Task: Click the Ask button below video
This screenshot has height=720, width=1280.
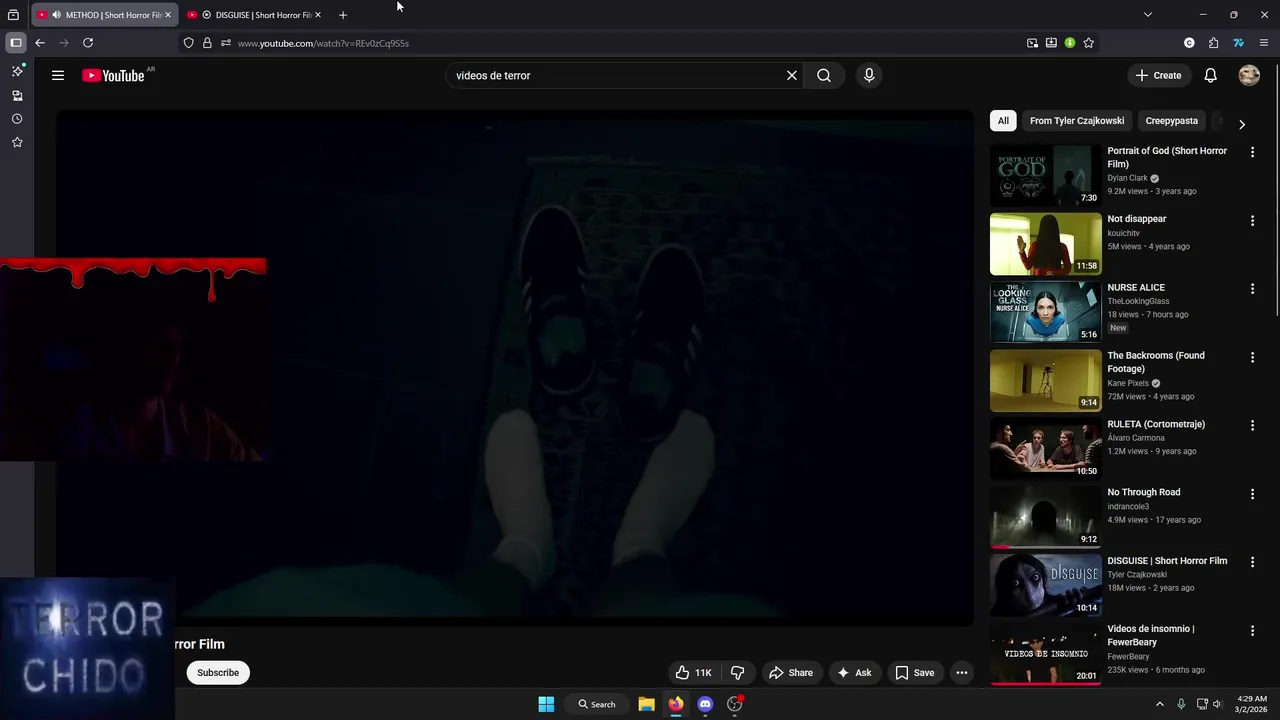Action: coord(854,673)
